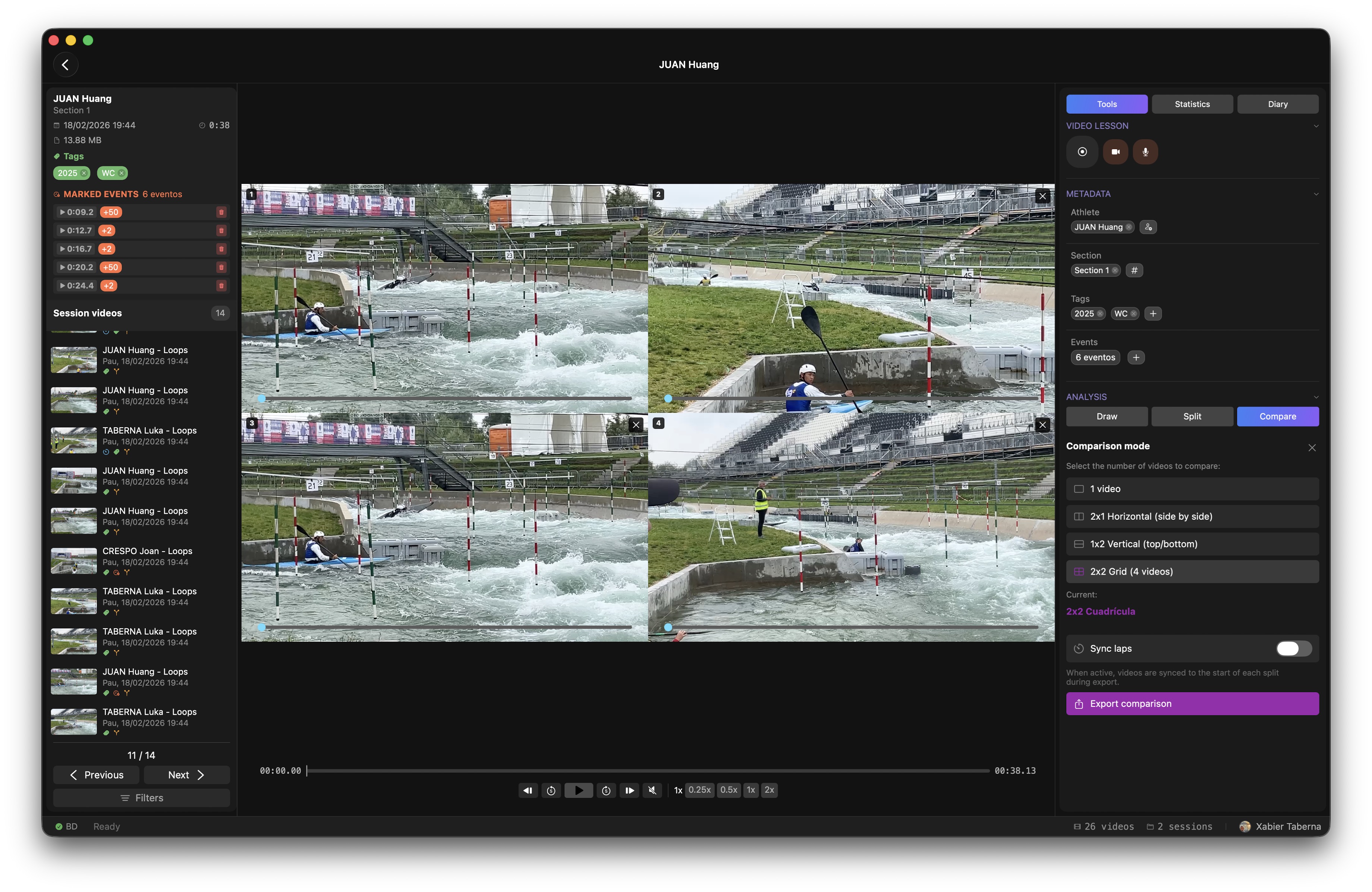Delete the 0:09.2 marked event

click(x=221, y=212)
